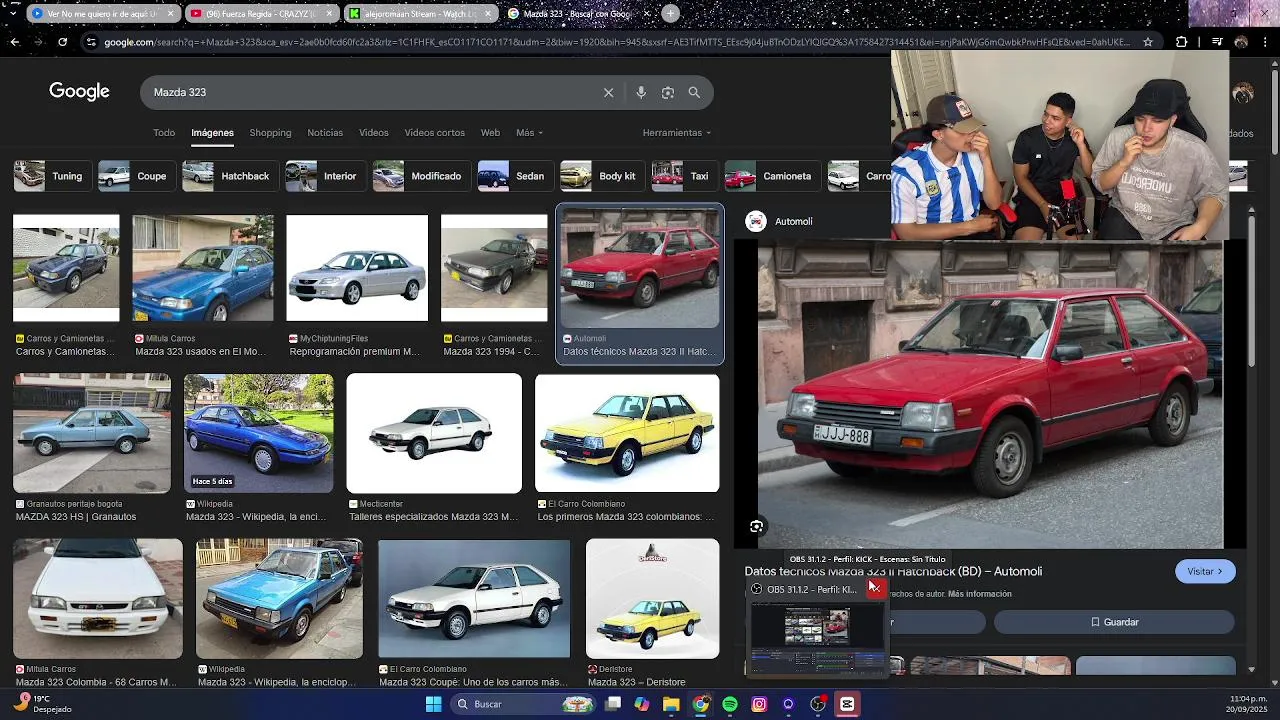Screen dimensions: 1280x720
Task: Open the MyChiptuningFiles silver sedan thumbnail
Action: [x=357, y=268]
